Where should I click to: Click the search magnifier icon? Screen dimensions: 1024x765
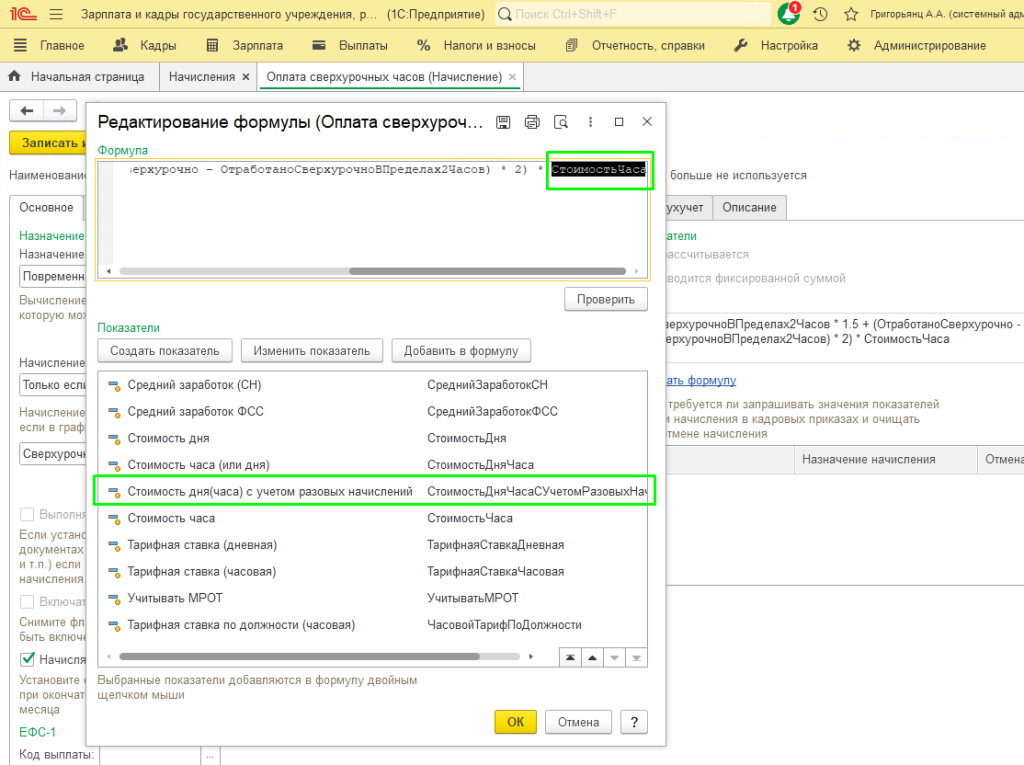point(505,14)
